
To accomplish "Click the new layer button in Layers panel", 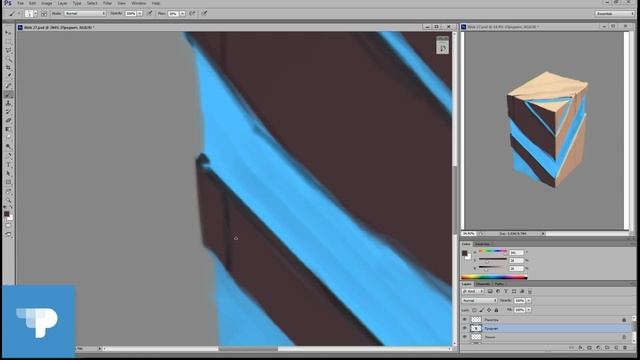I will pyautogui.click(x=616, y=348).
